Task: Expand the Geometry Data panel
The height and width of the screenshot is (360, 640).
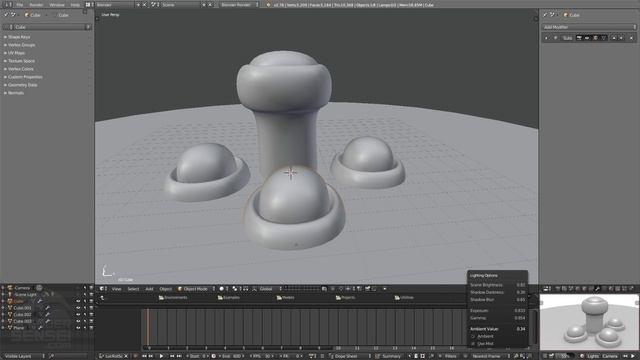Action: (x=22, y=85)
